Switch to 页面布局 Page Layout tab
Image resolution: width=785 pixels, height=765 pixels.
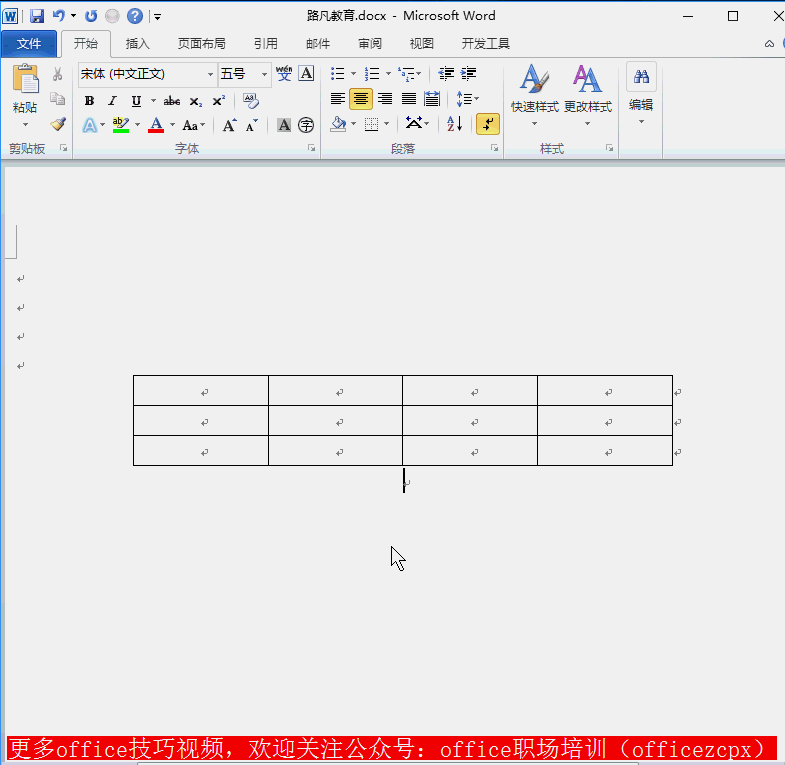pyautogui.click(x=202, y=44)
